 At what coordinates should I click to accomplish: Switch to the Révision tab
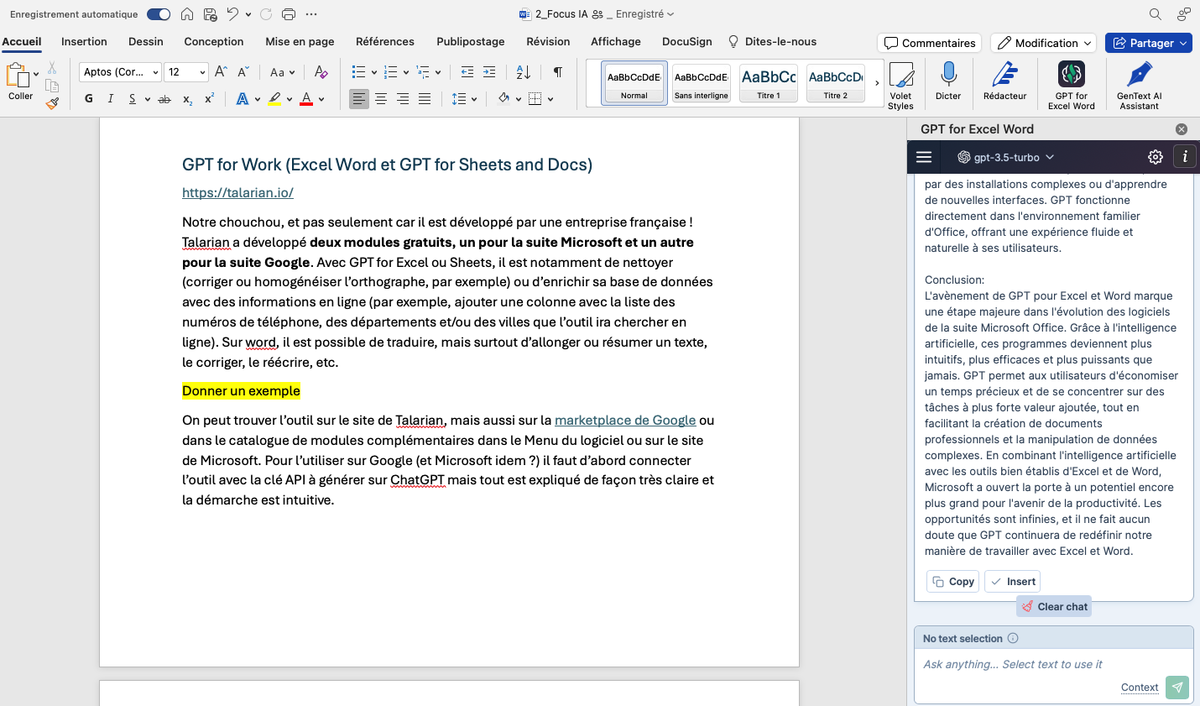coord(548,42)
